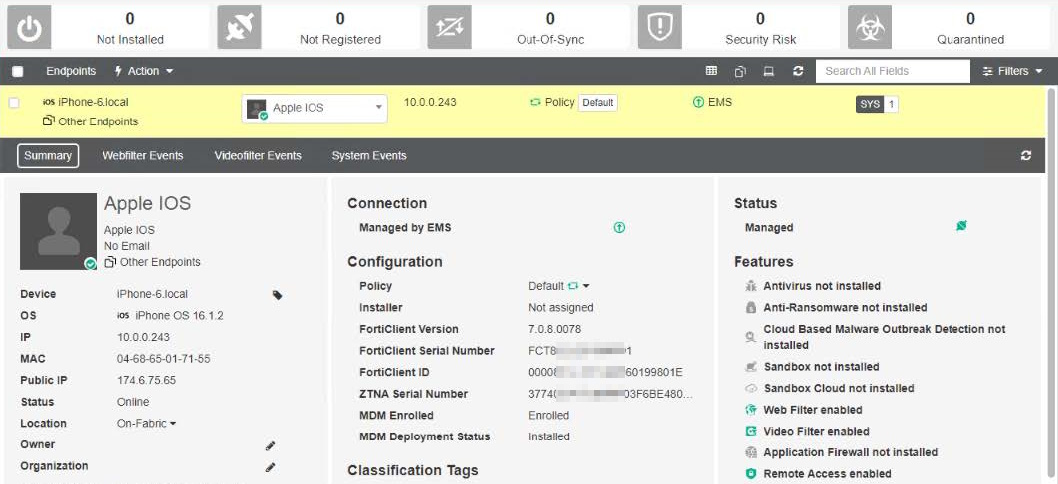Screen dimensions: 1058x484
Task: Click the Public IP 174.6.75.65 value
Action: click(x=146, y=380)
